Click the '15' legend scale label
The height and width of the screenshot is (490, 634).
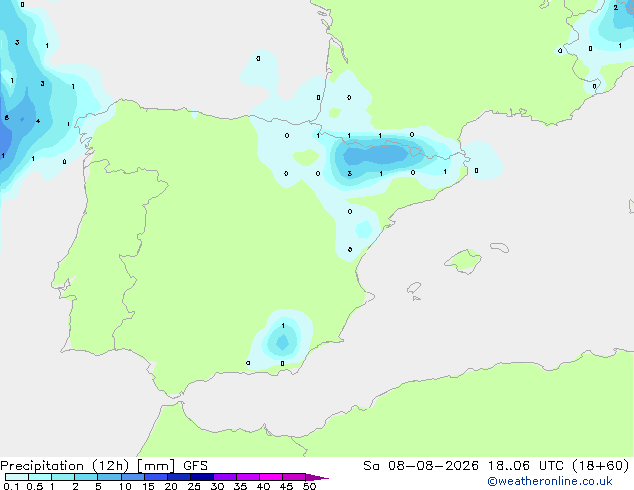[148, 486]
